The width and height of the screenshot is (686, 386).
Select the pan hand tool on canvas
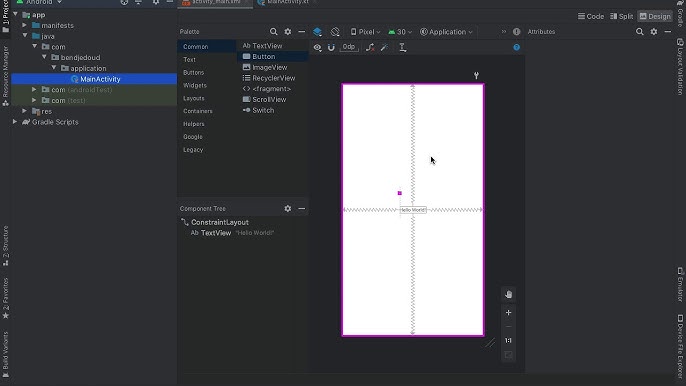(508, 295)
